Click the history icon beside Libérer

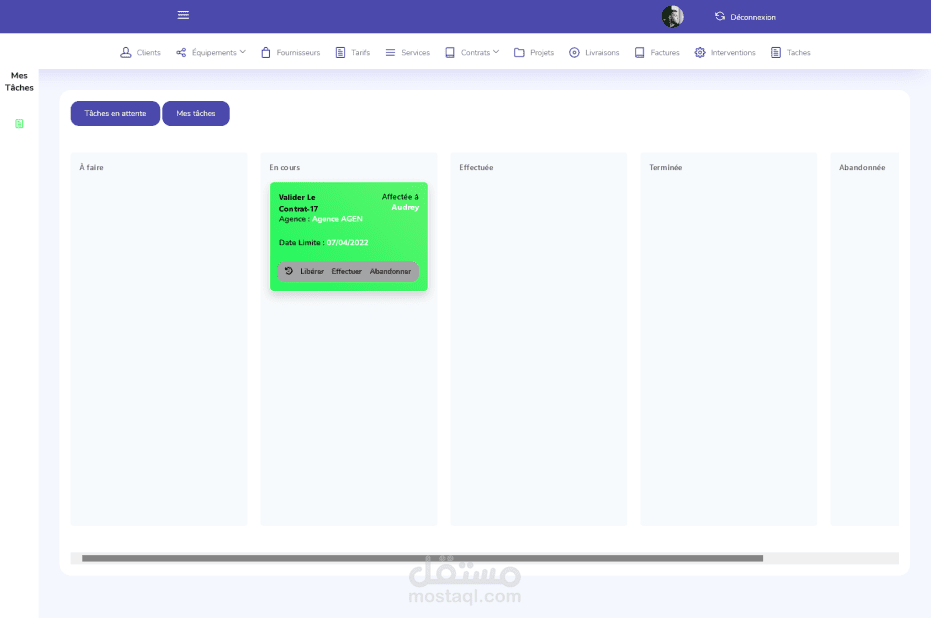[289, 271]
